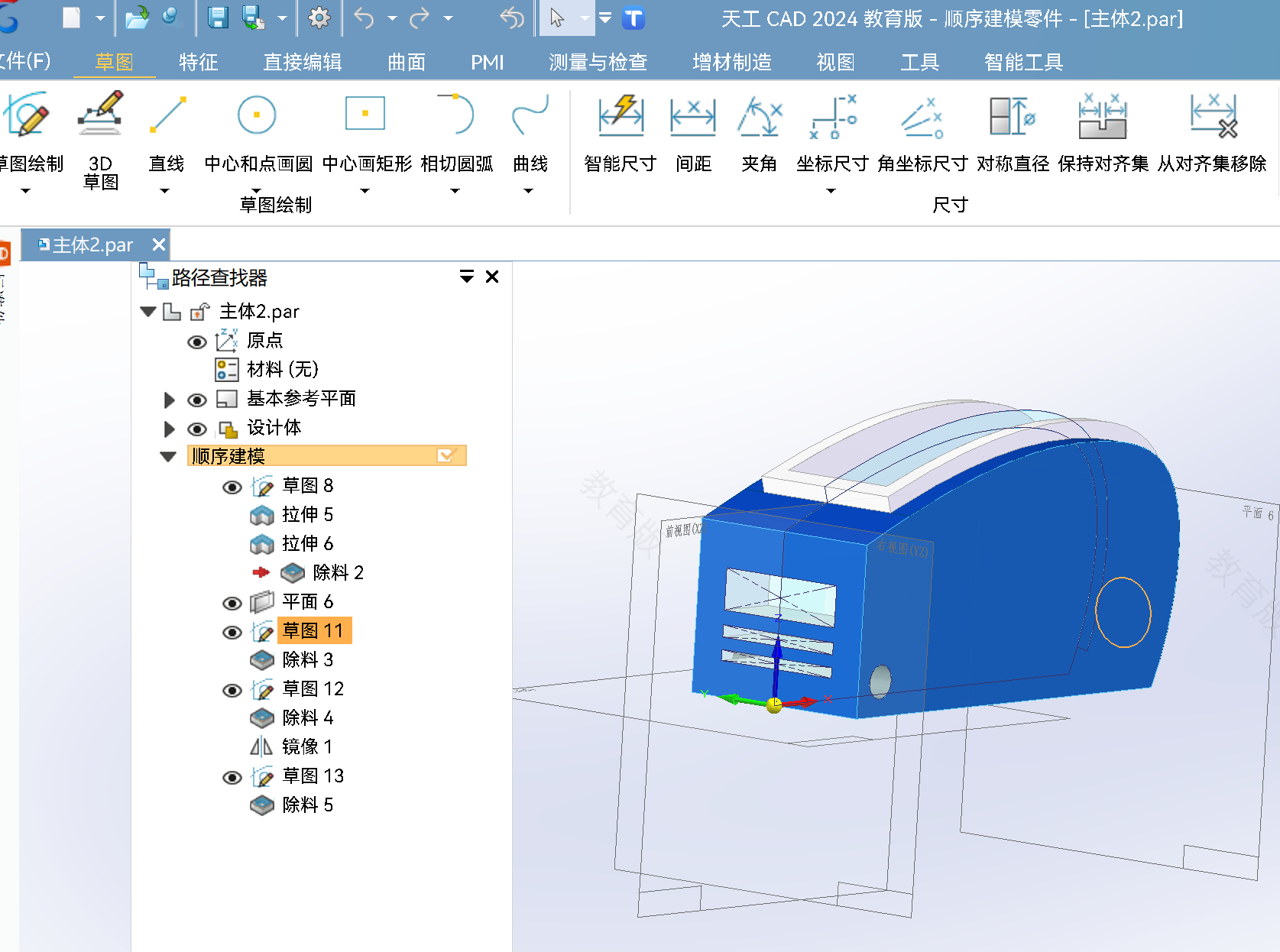Toggle visibility of 草图 8
1280x952 pixels.
[x=232, y=487]
